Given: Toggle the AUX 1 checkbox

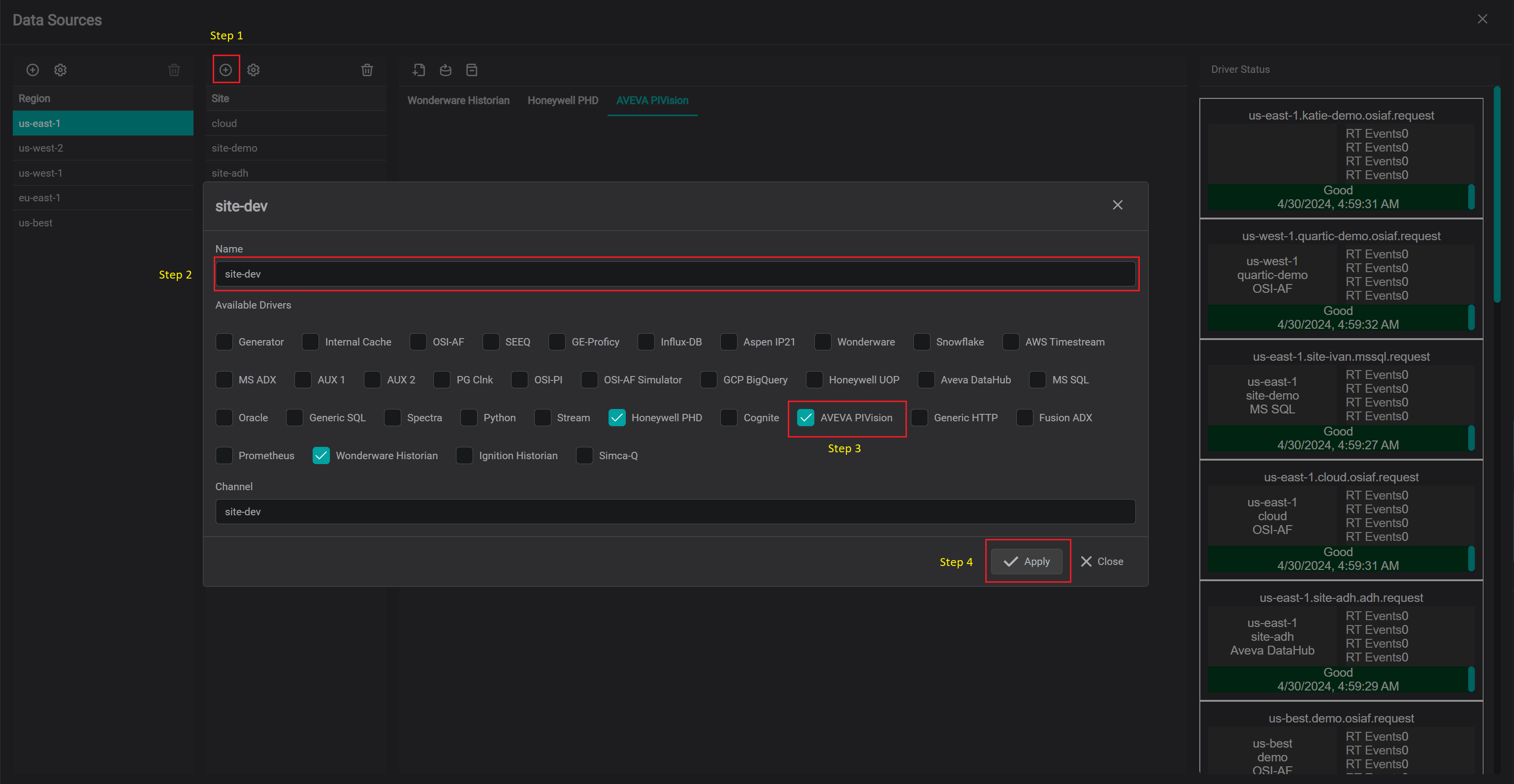Looking at the screenshot, I should (303, 379).
